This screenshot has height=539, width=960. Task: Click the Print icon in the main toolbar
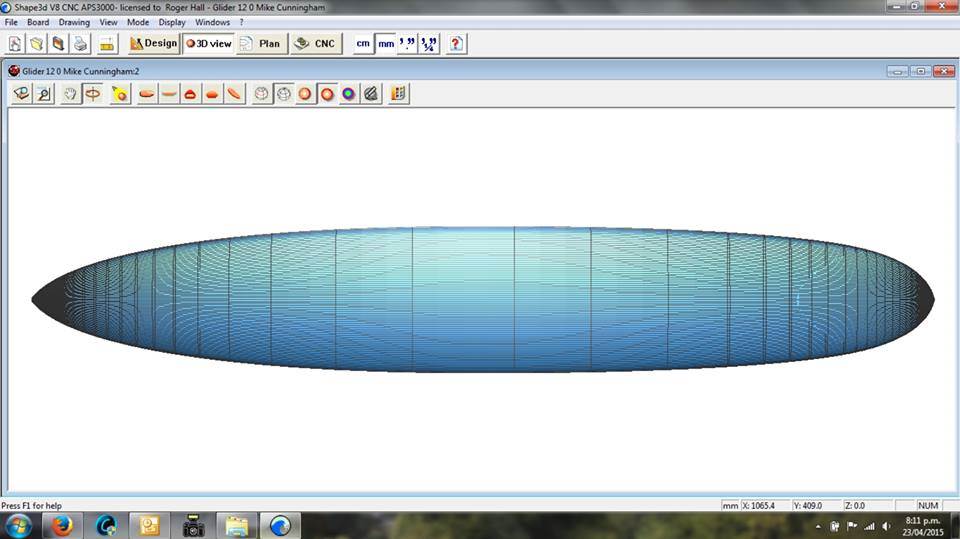click(81, 44)
